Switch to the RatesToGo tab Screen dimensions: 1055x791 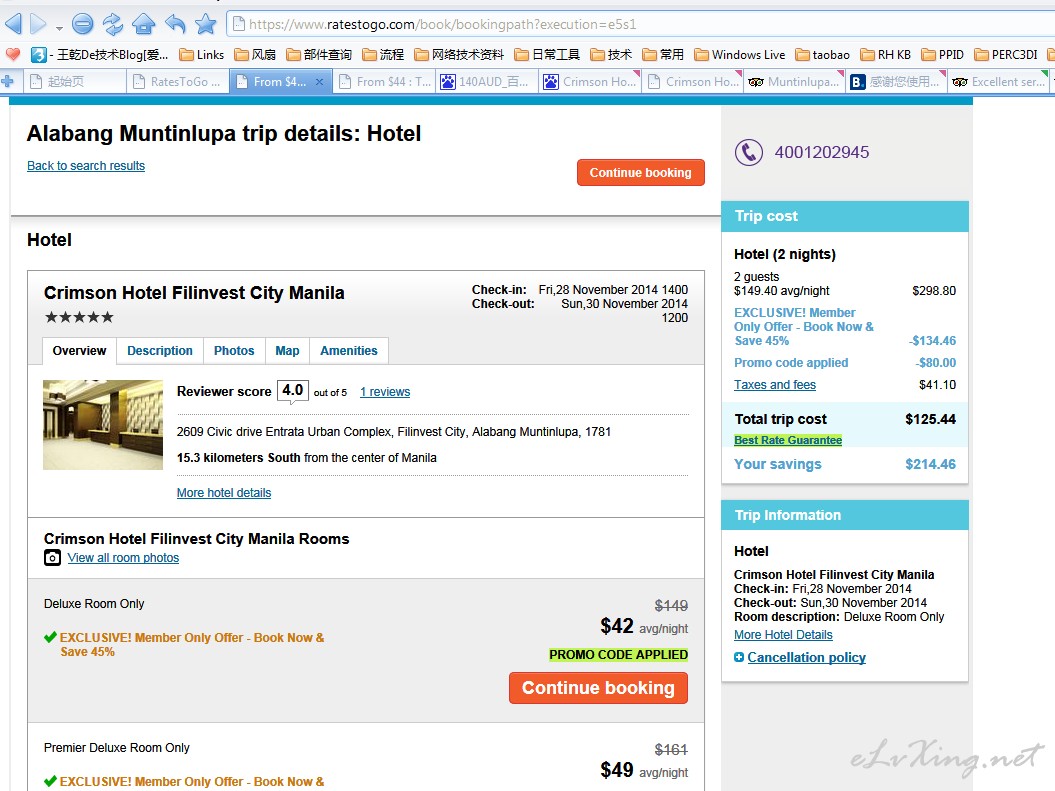[178, 81]
